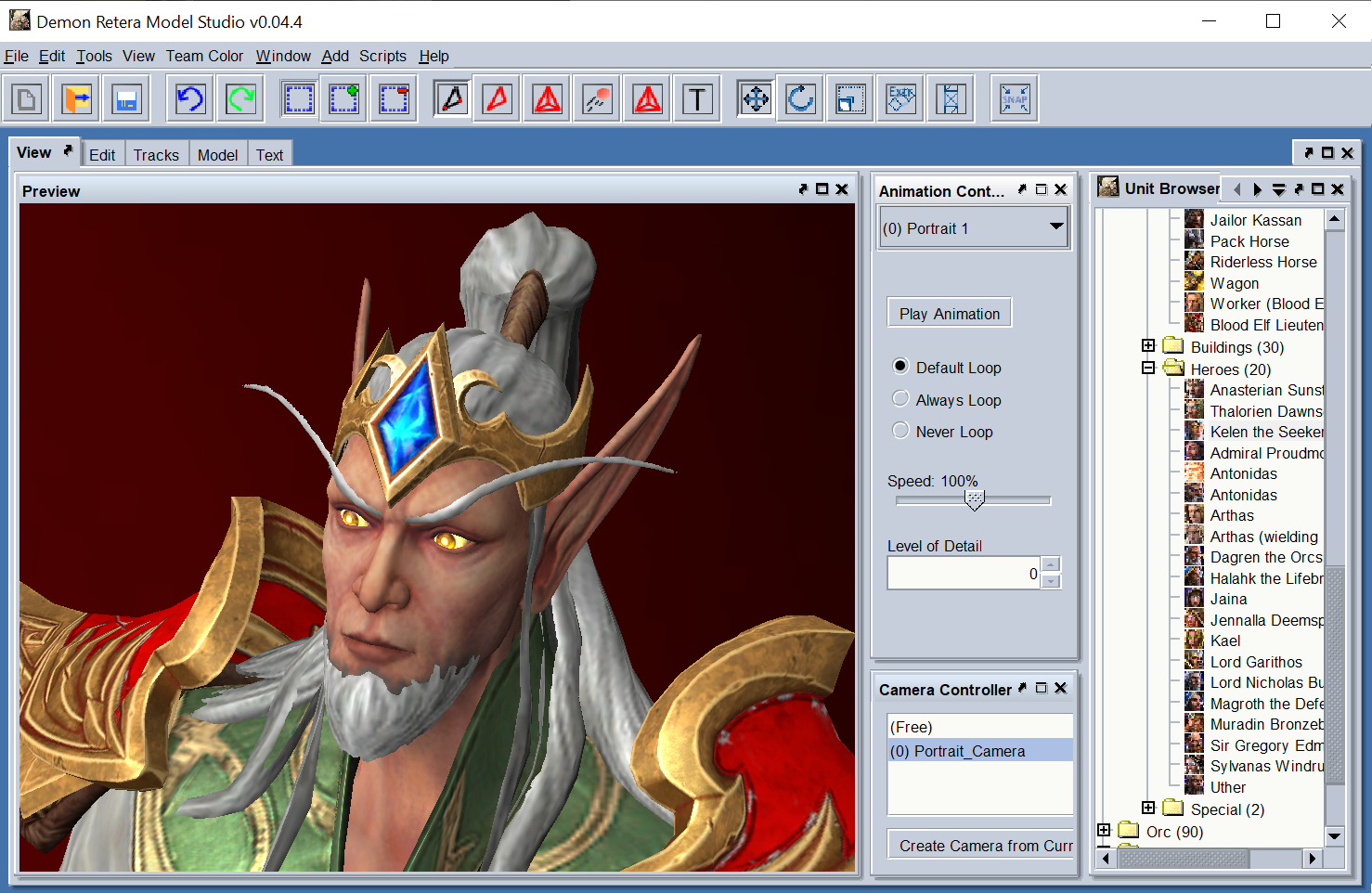This screenshot has width=1372, height=893.
Task: Increase Level of Detail with up stepper
Action: coord(1051,564)
